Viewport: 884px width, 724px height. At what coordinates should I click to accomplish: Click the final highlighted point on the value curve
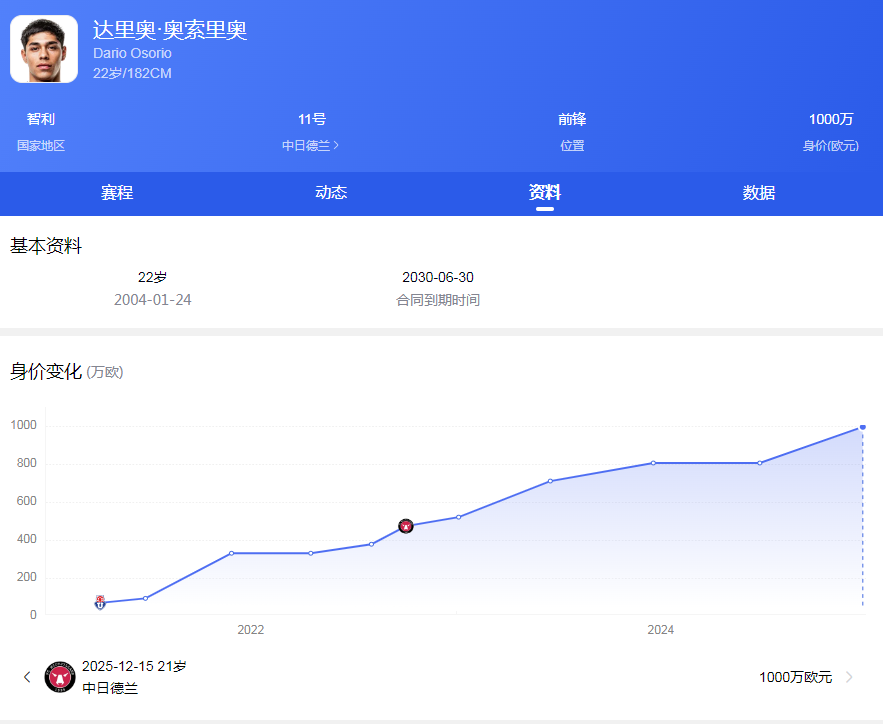click(861, 427)
